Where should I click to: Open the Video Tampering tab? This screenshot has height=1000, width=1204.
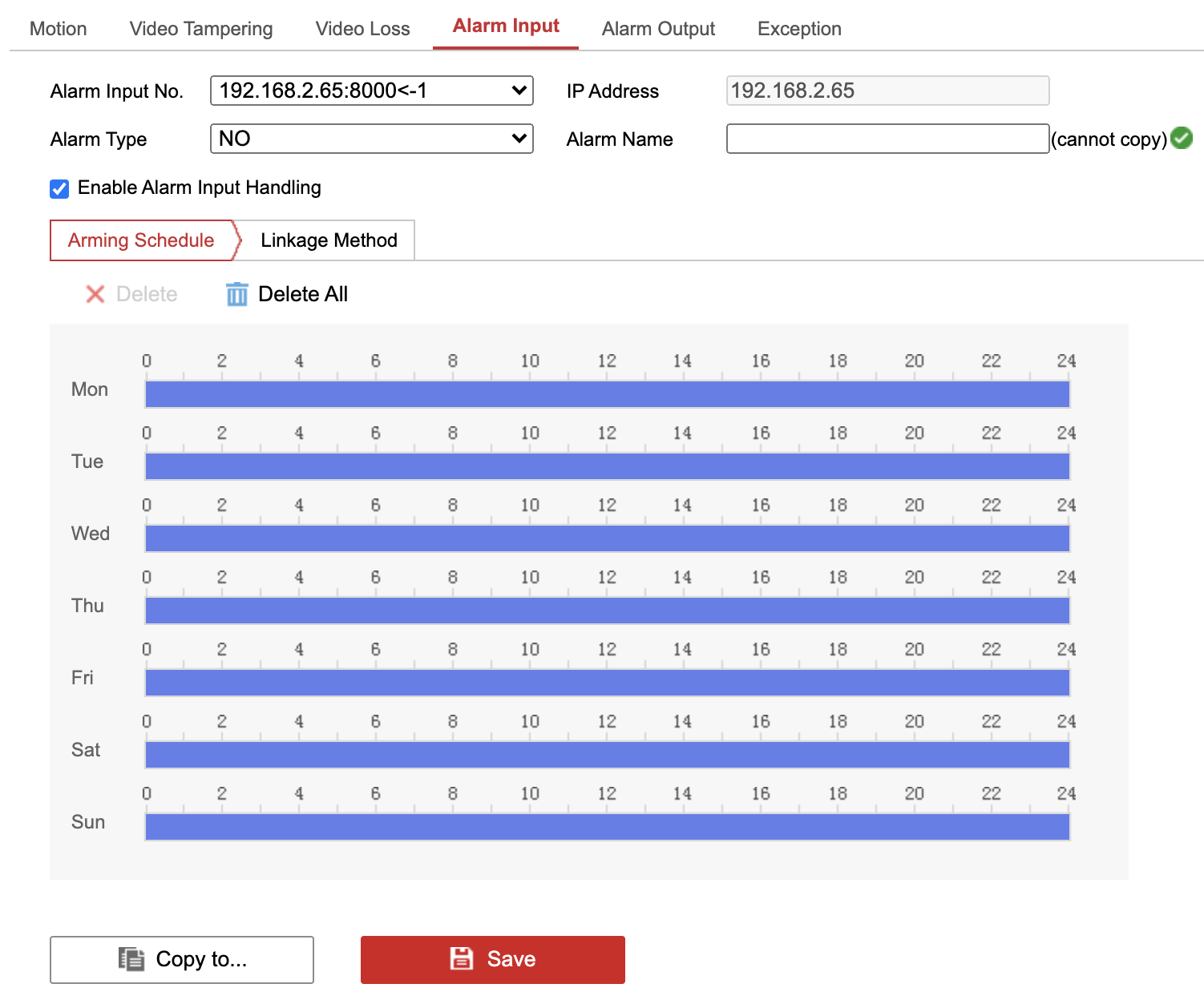point(201,29)
